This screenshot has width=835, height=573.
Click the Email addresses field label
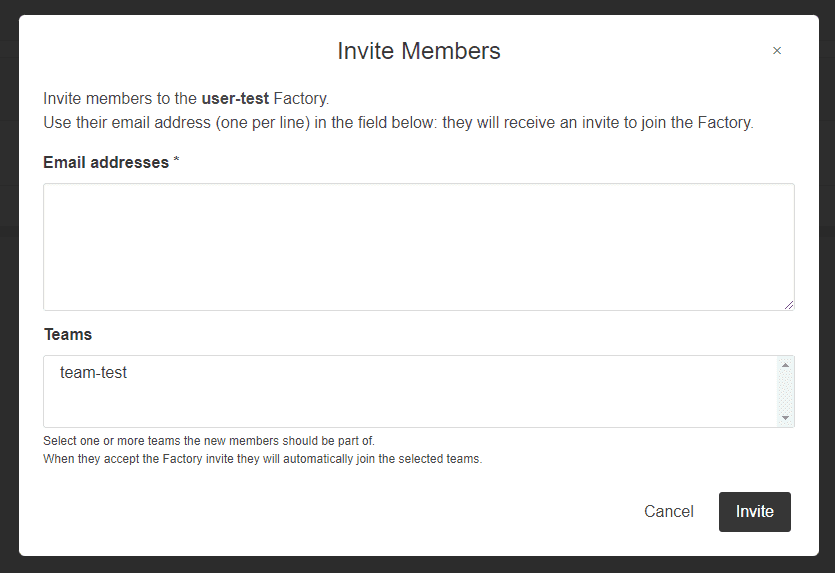pos(106,162)
